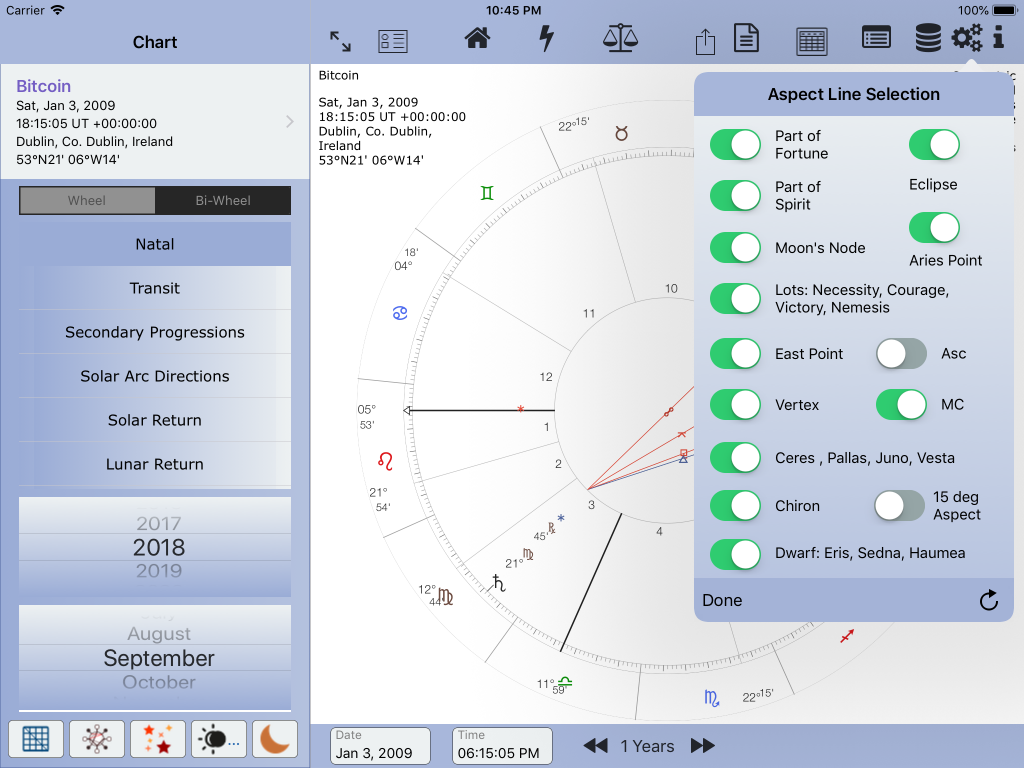Tap the crescent moon icon
1024x768 pixels.
coord(274,739)
